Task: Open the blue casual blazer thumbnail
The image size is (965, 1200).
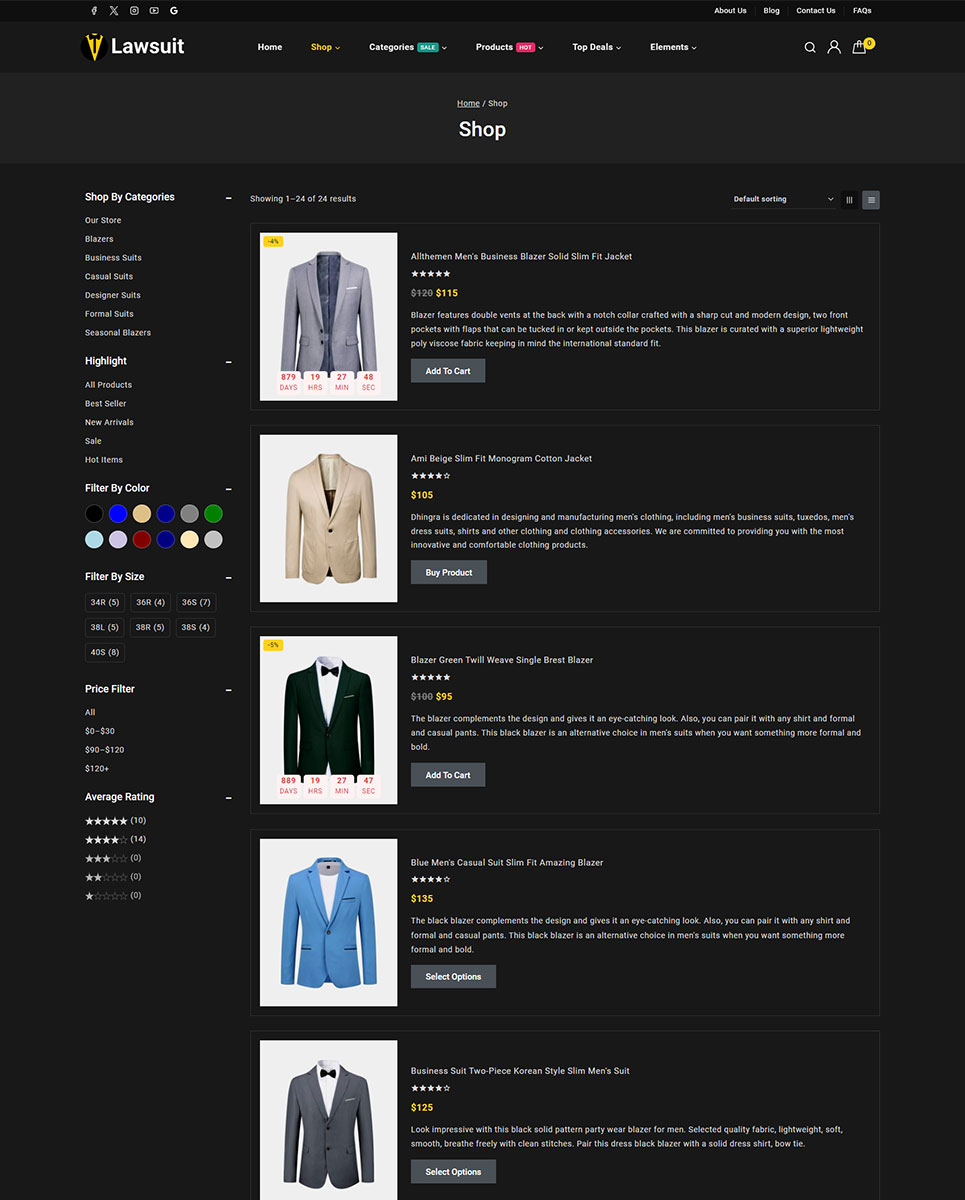Action: (x=328, y=922)
